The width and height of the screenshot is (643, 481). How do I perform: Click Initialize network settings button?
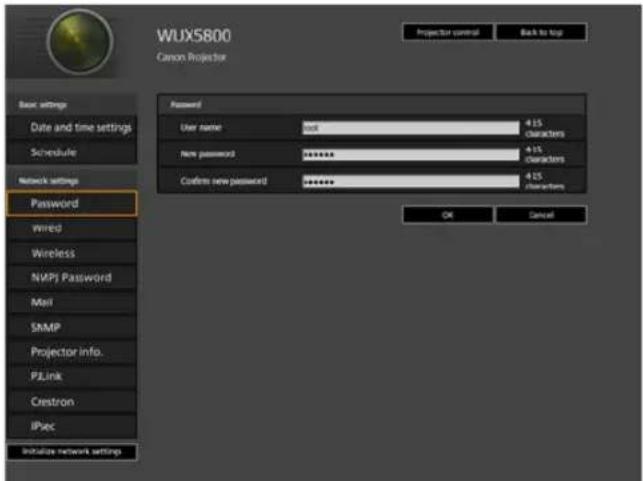click(72, 452)
